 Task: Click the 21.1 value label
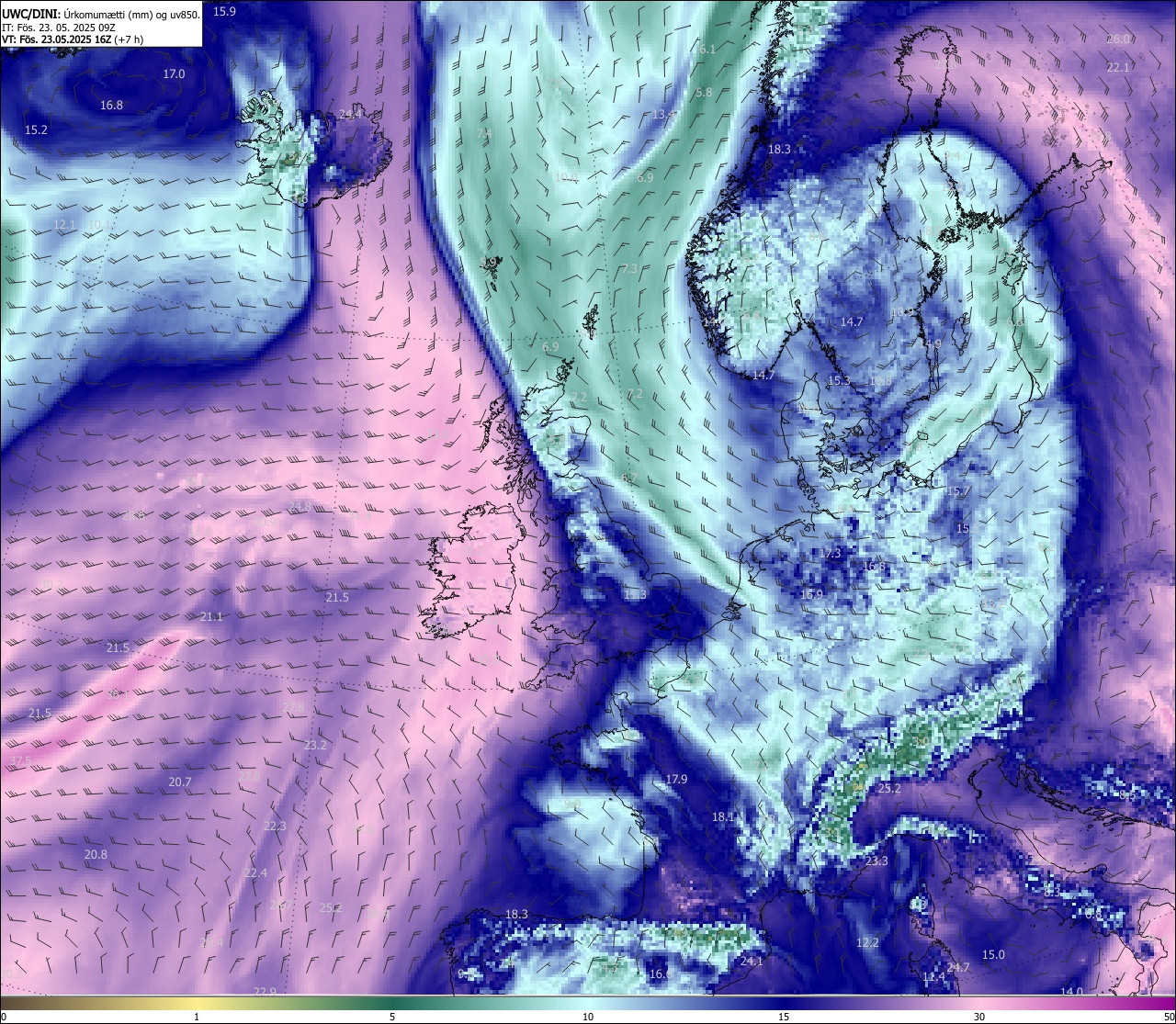pos(211,616)
